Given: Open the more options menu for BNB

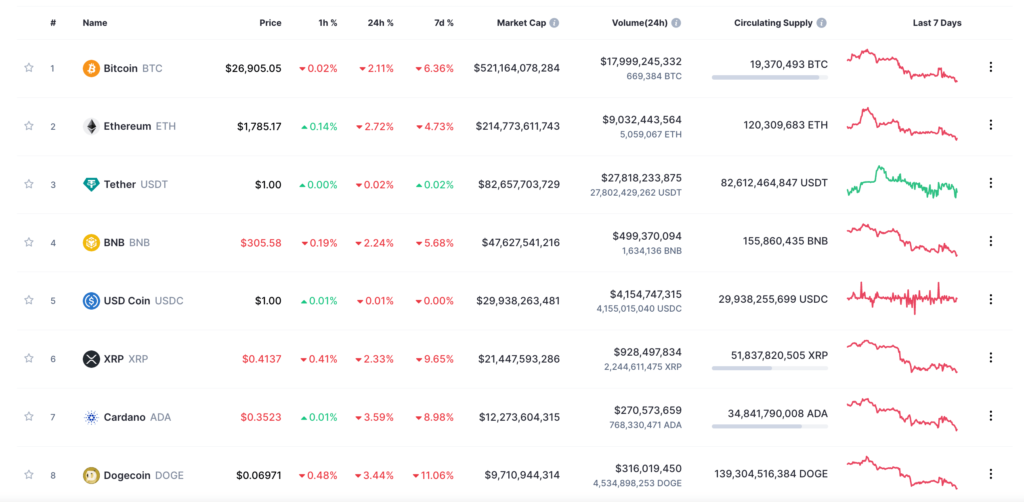Looking at the screenshot, I should tap(990, 241).
